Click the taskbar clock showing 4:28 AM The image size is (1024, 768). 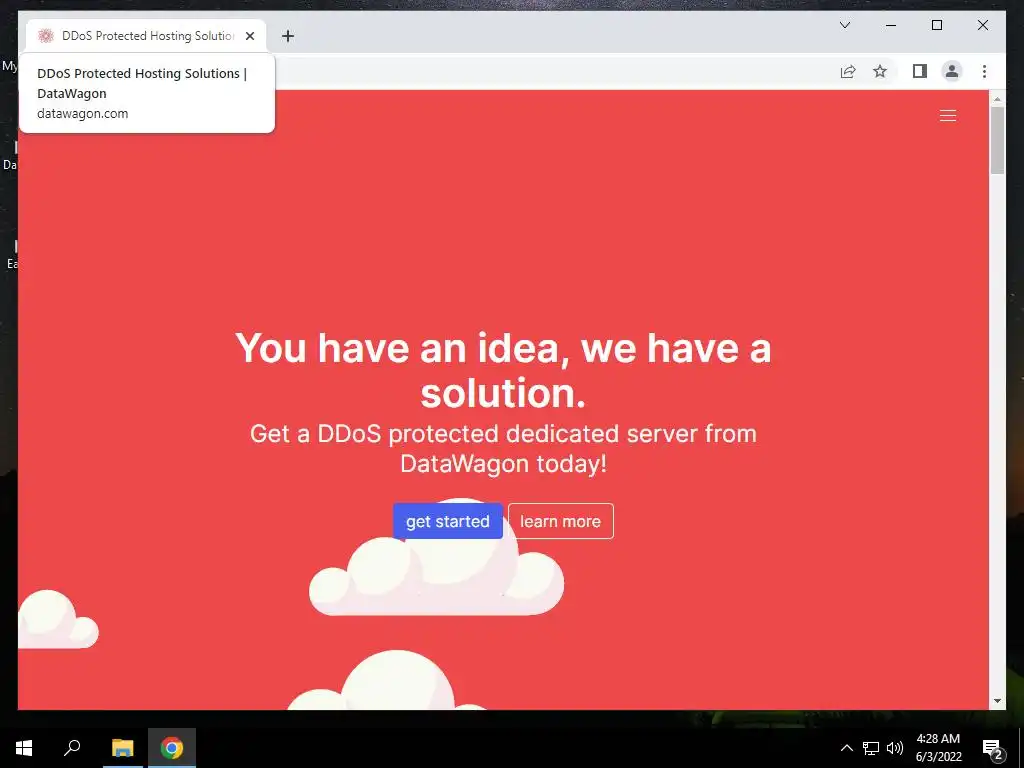point(938,748)
